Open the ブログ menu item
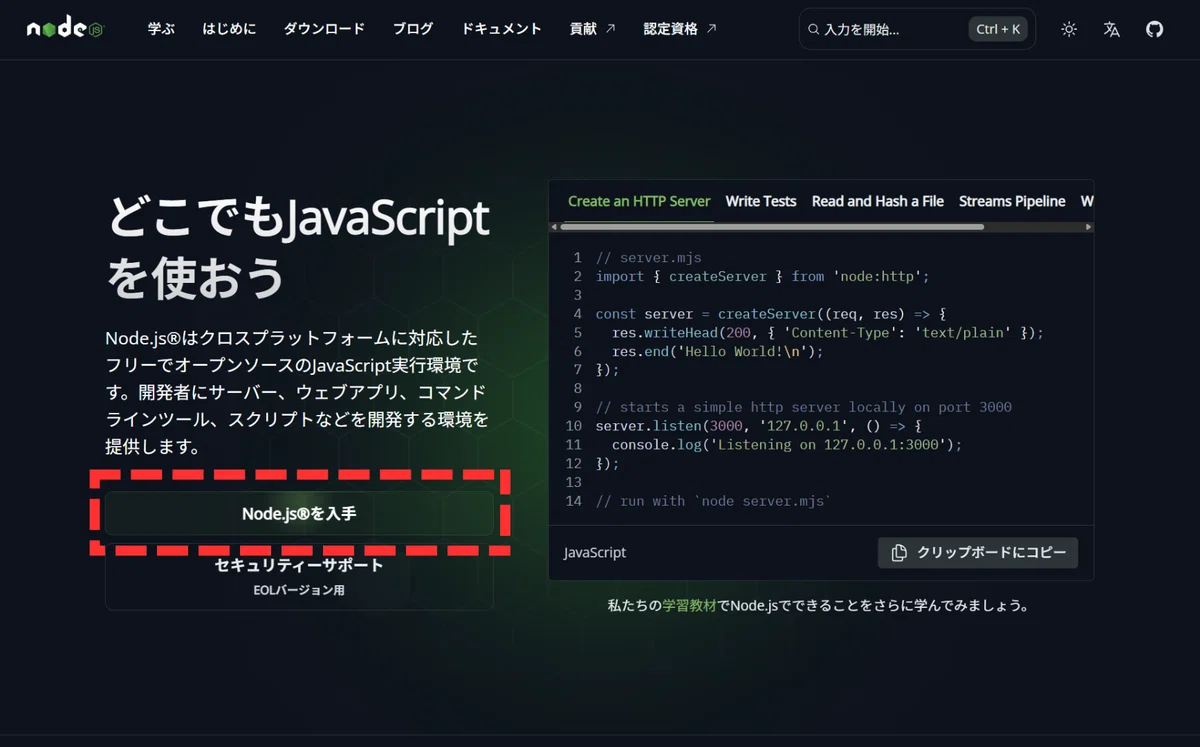 pos(413,29)
